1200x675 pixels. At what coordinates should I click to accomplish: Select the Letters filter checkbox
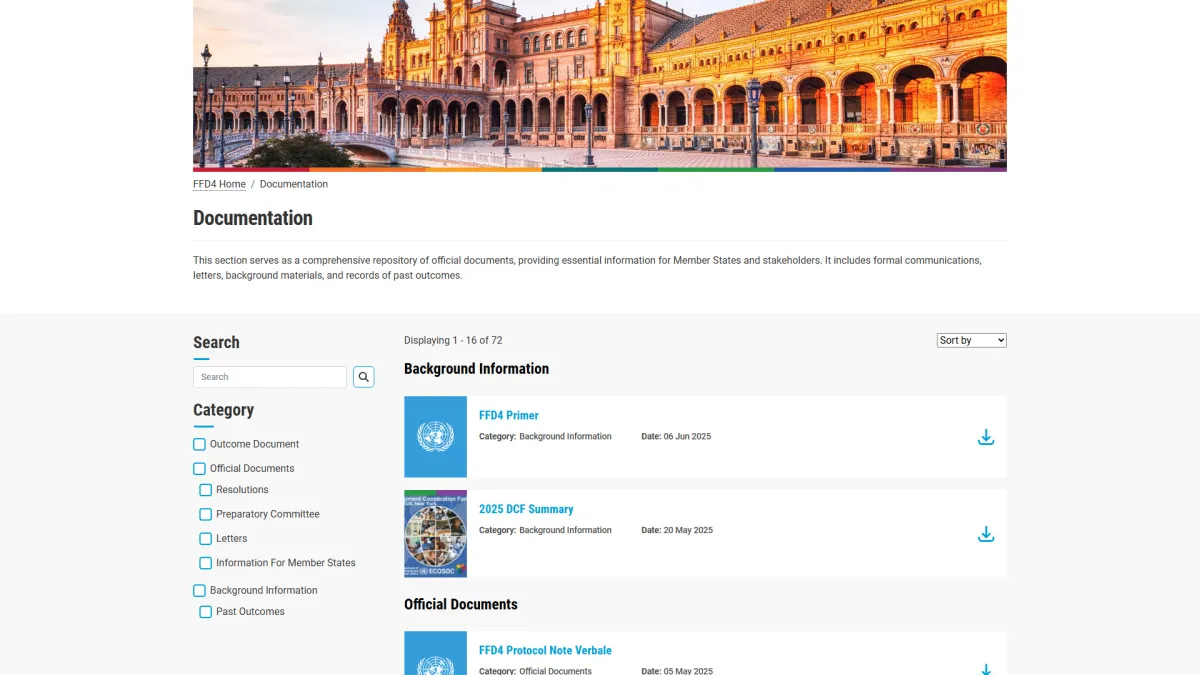pyautogui.click(x=206, y=538)
